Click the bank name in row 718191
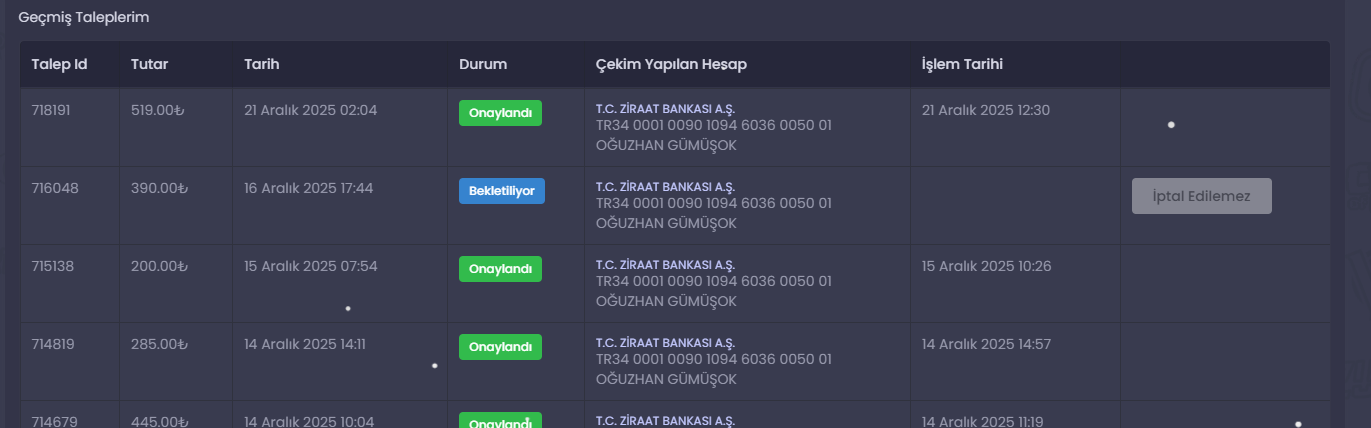The height and width of the screenshot is (428, 1371). 666,108
